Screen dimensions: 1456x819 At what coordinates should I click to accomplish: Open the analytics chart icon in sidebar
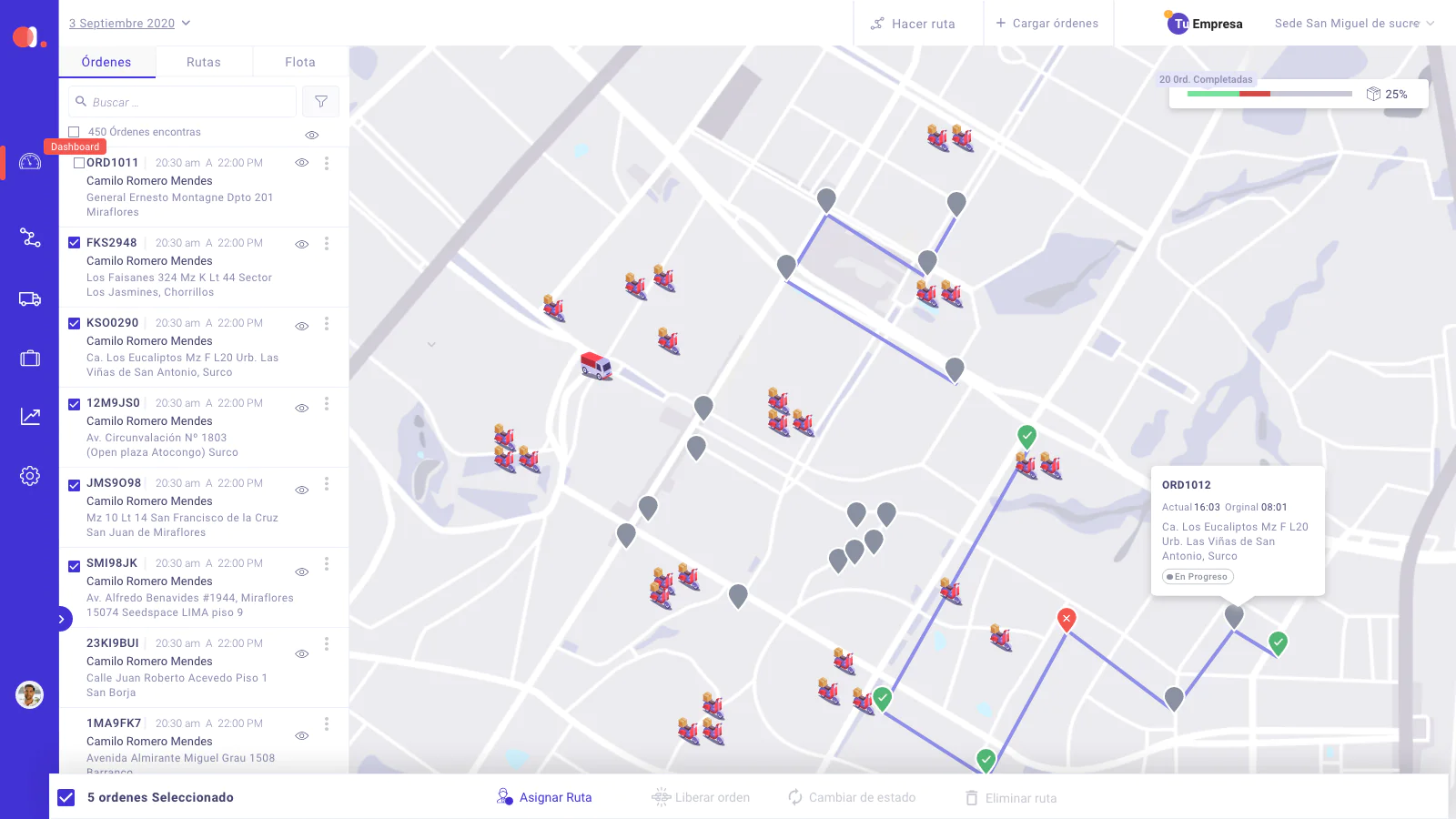[x=30, y=416]
